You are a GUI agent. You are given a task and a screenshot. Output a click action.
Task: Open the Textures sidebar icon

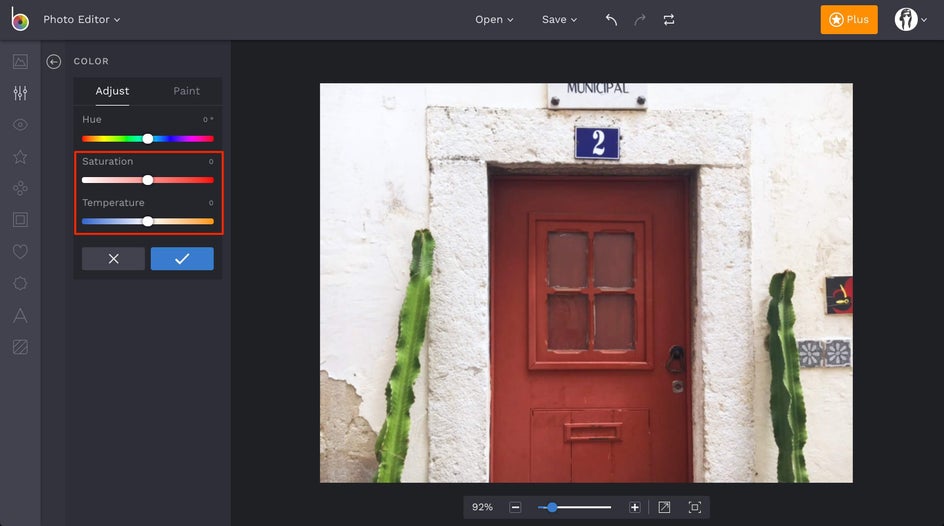[x=20, y=347]
